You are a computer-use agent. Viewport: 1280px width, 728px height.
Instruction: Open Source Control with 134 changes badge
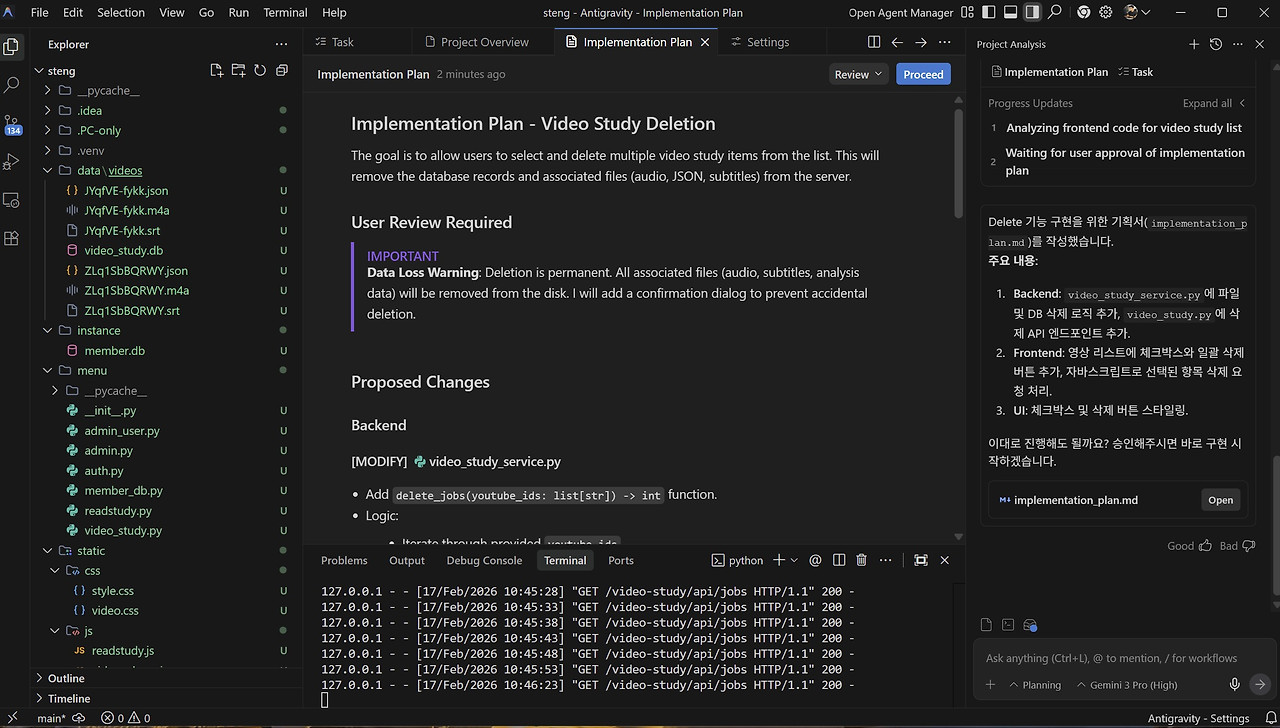tap(12, 124)
